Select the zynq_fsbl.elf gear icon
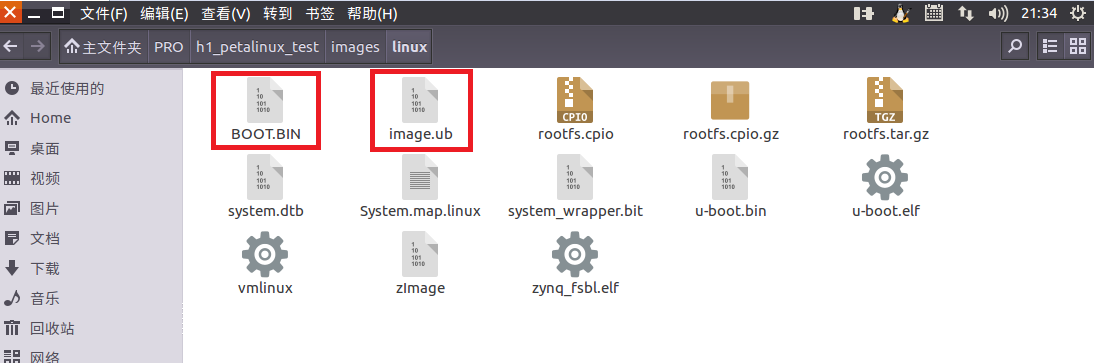1094x363 pixels. [x=575, y=254]
